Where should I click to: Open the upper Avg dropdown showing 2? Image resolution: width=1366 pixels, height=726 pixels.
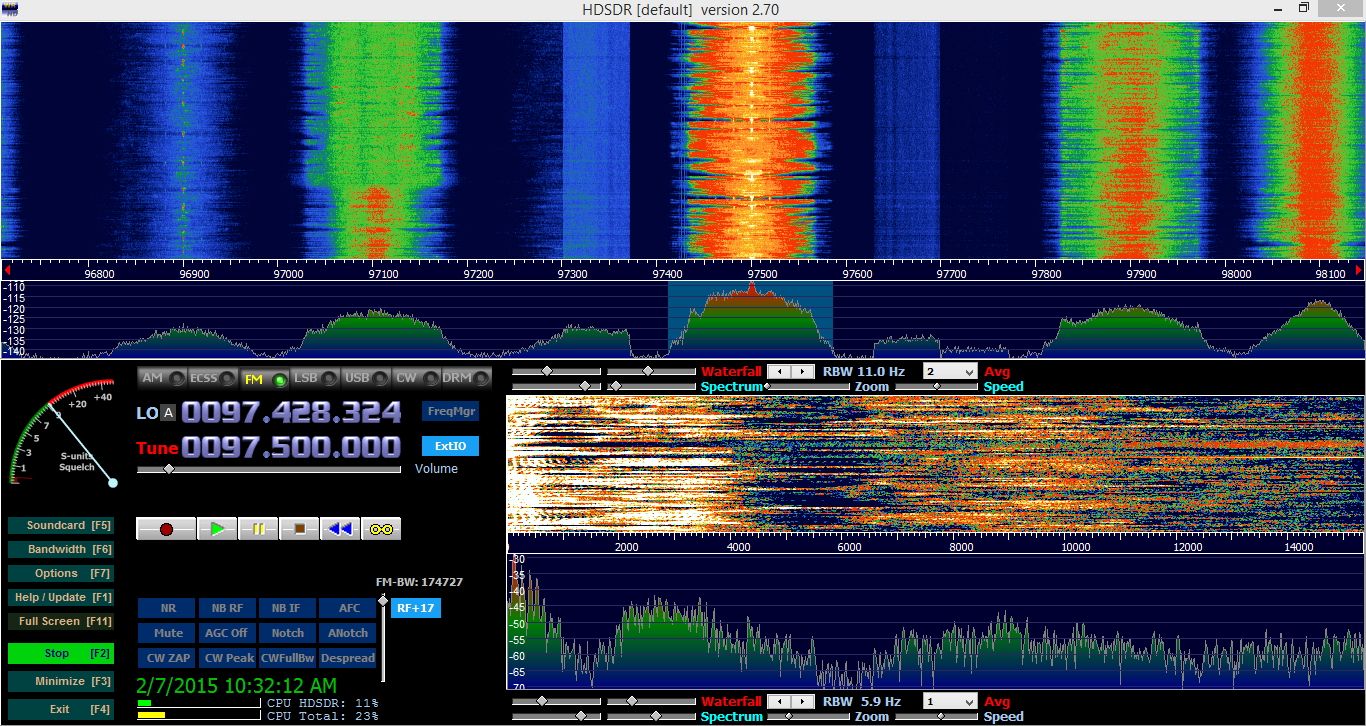[949, 371]
